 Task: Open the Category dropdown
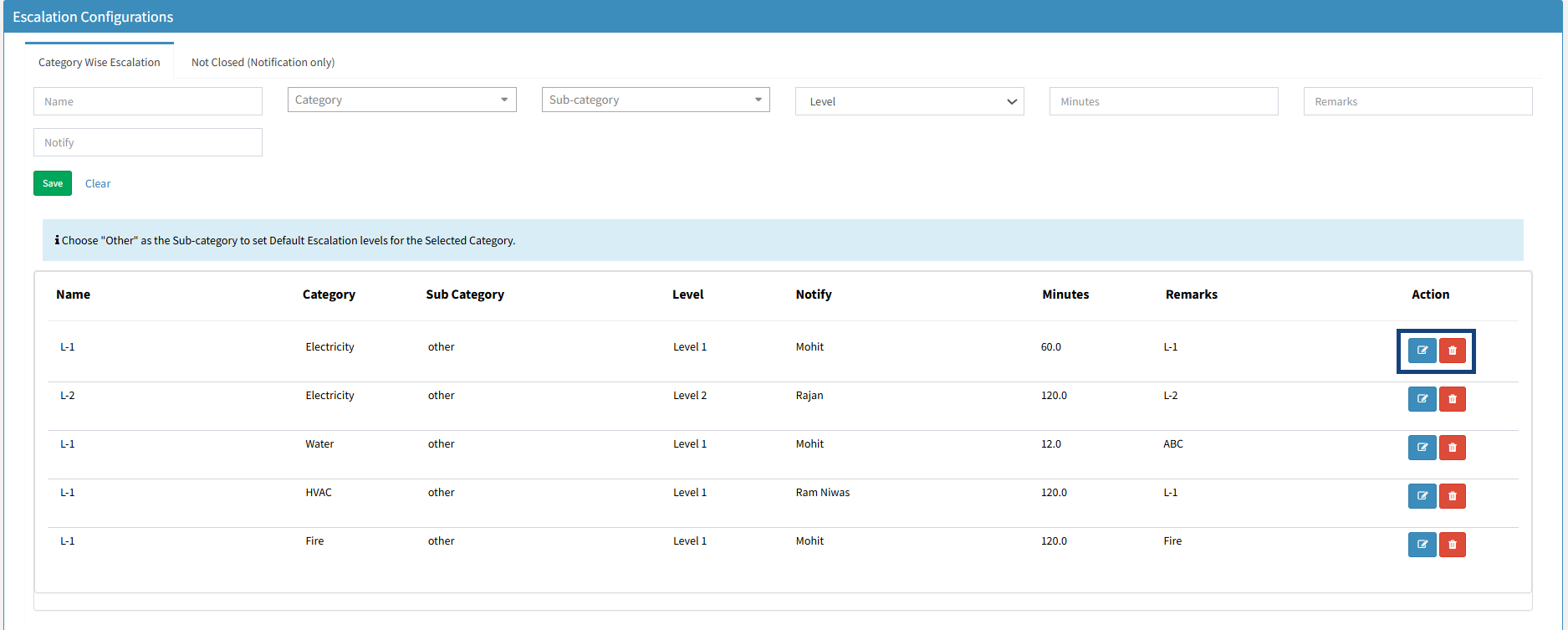[402, 100]
